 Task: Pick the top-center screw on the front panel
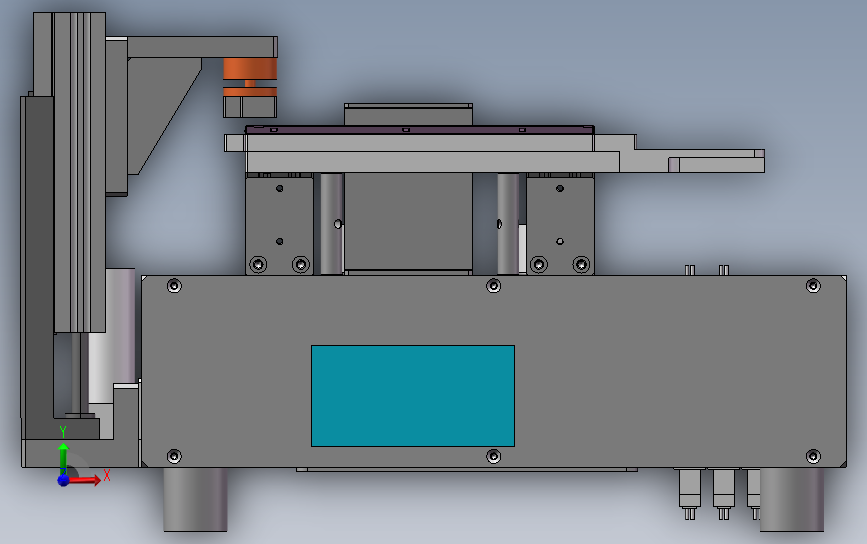click(x=493, y=286)
